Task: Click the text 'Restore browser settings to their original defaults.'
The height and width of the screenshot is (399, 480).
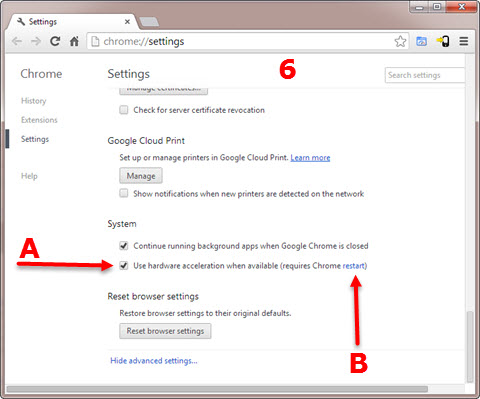Action: (x=205, y=313)
